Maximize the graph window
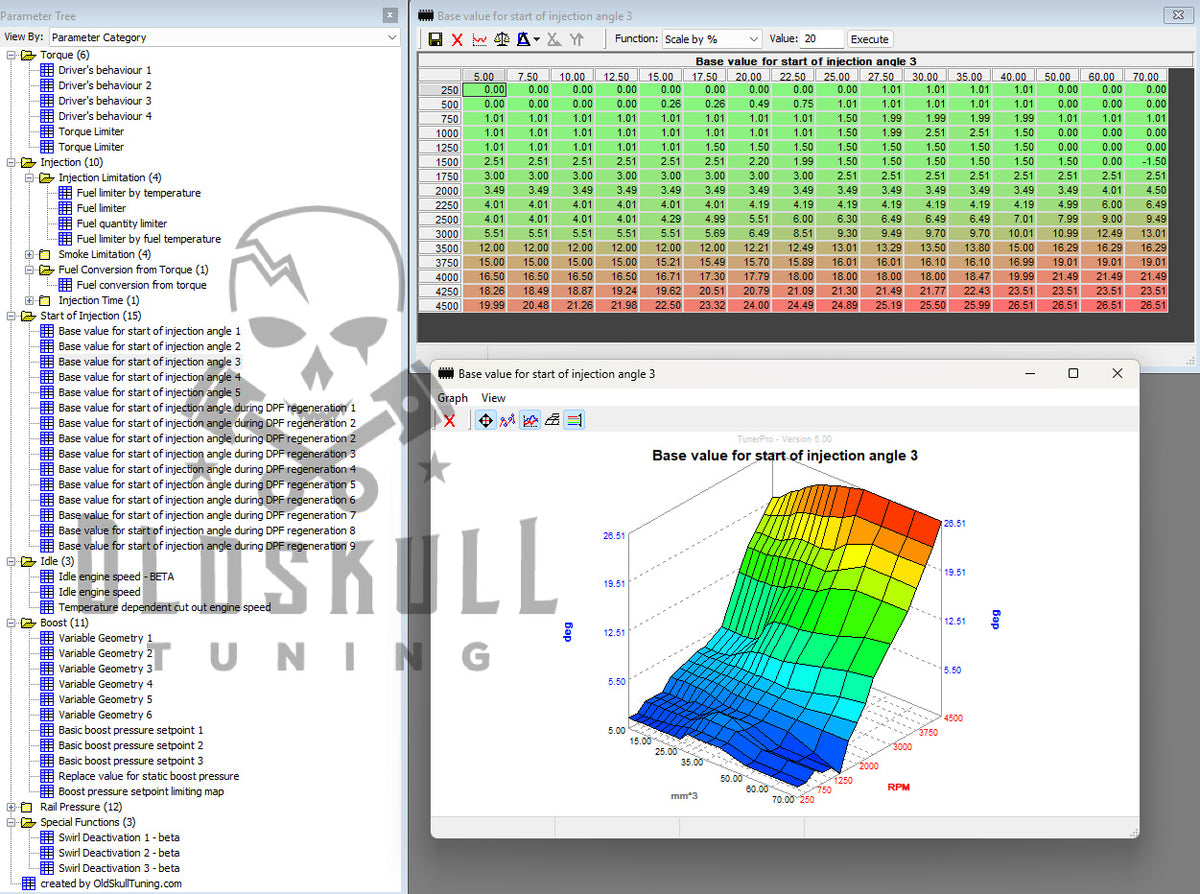This screenshot has height=894, width=1200. [x=1073, y=373]
